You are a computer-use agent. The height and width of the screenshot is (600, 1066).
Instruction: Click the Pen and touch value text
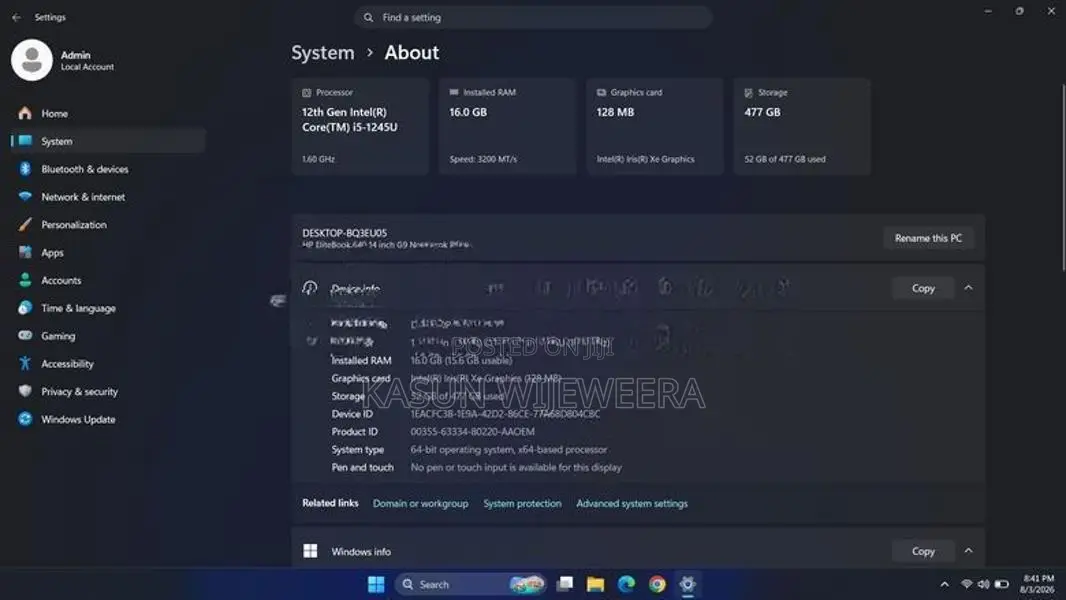pyautogui.click(x=516, y=467)
